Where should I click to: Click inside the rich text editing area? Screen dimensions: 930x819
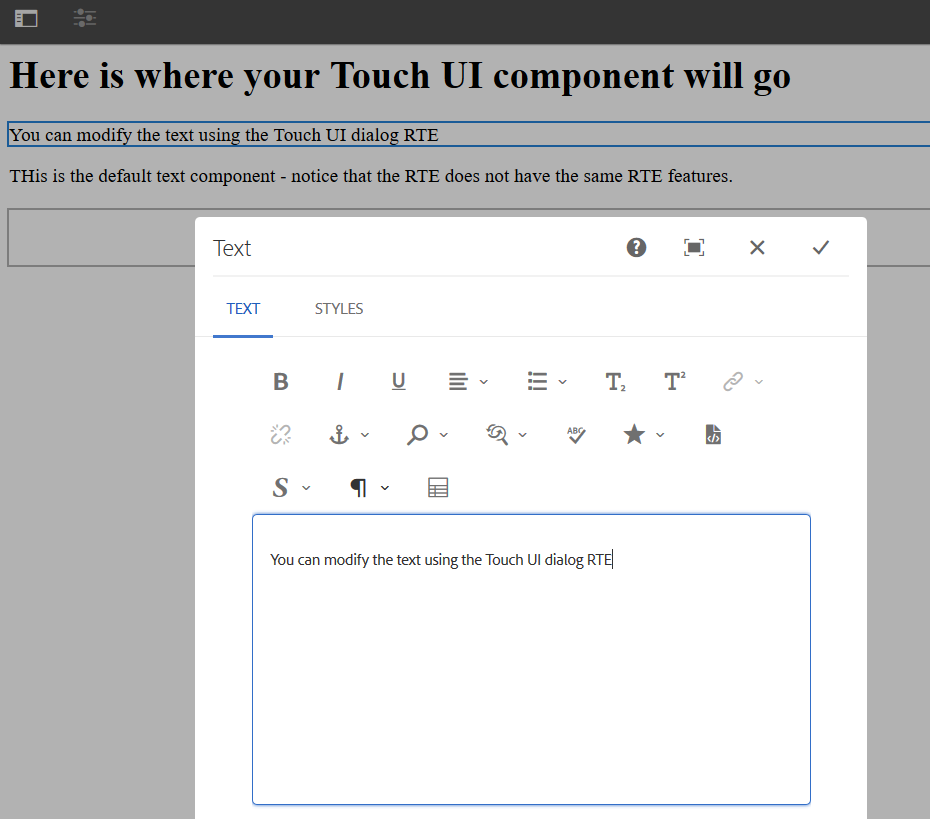pos(531,680)
